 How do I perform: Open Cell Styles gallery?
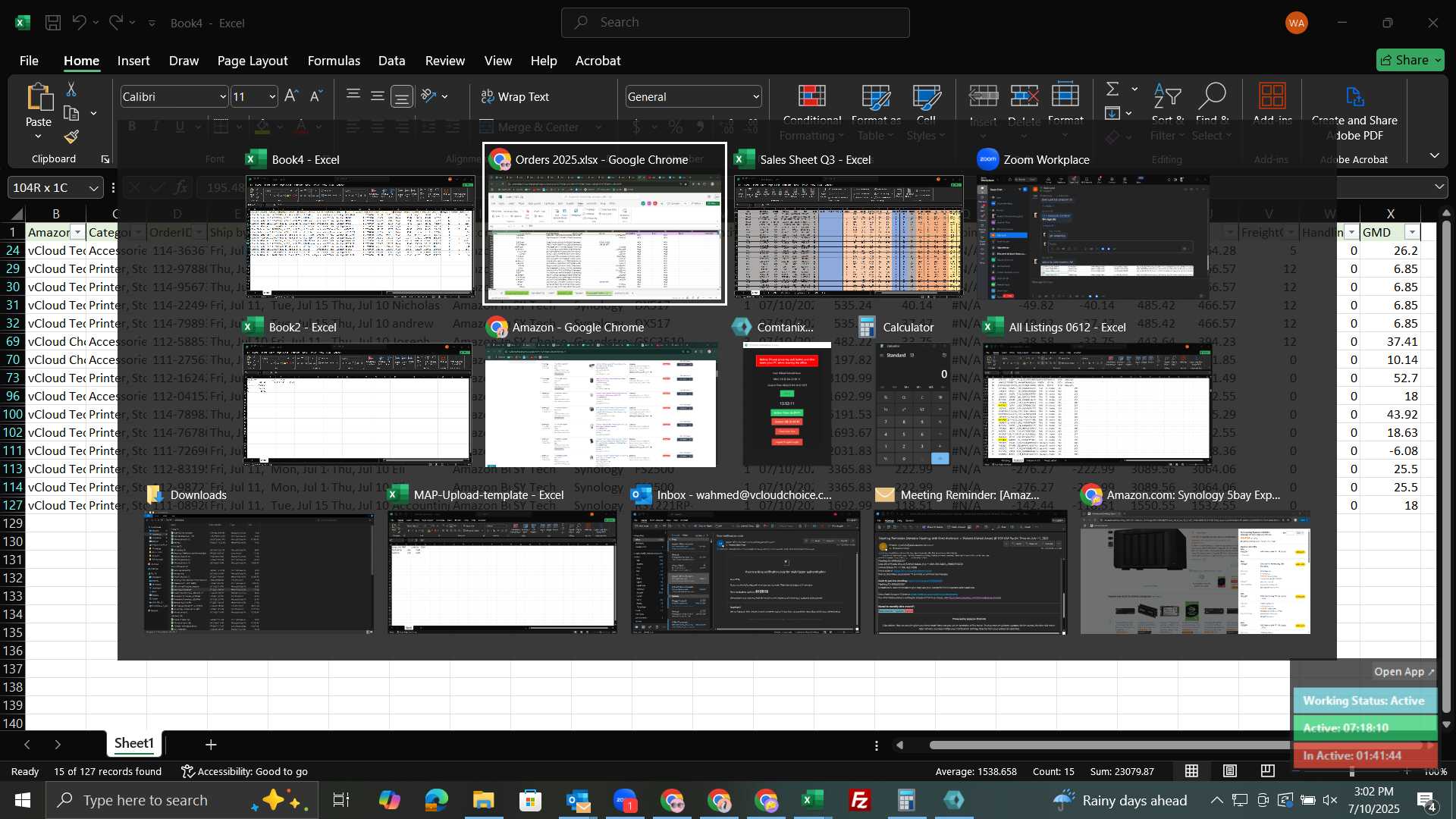point(926,112)
